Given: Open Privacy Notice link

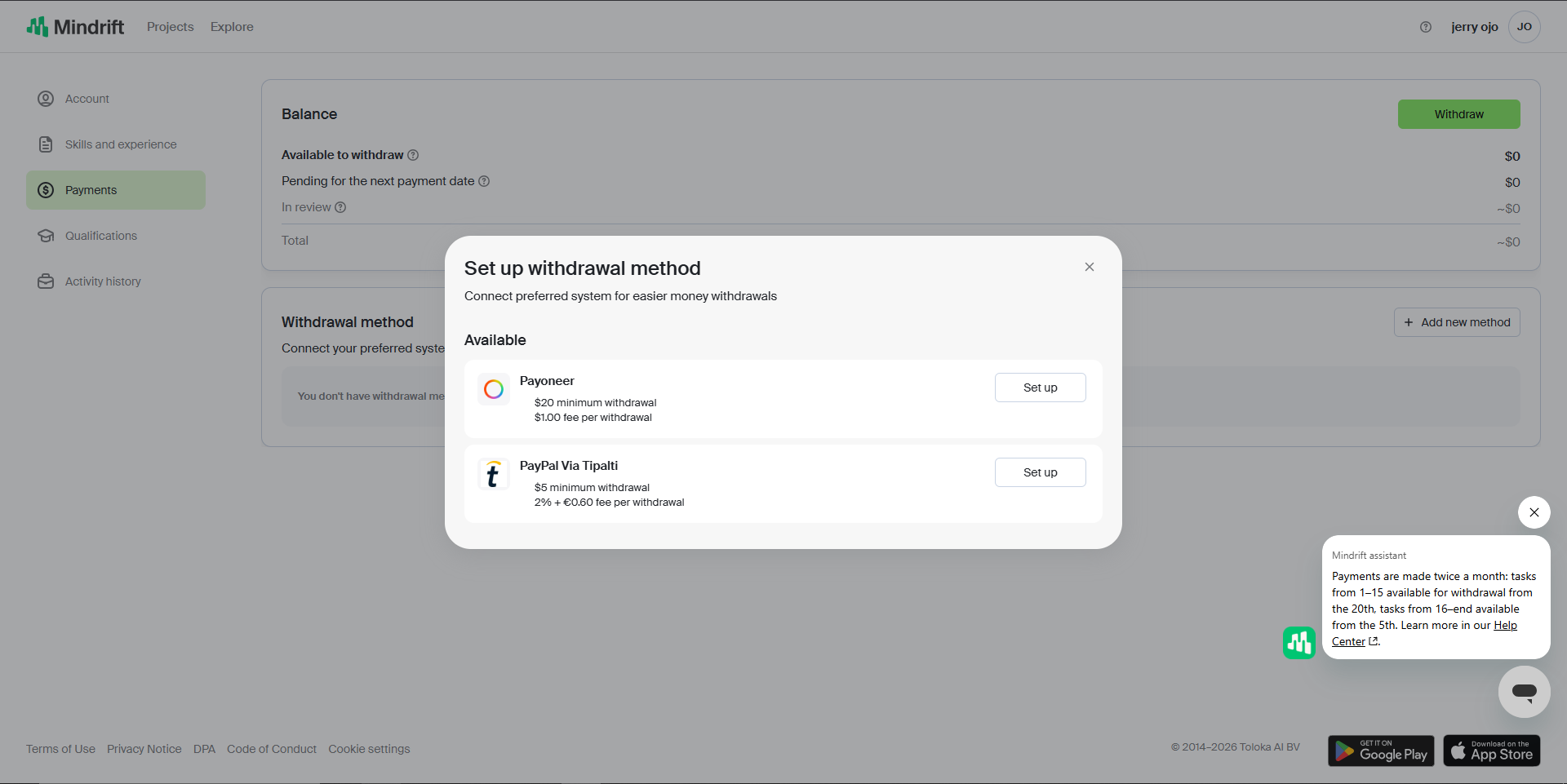Looking at the screenshot, I should click(x=144, y=749).
